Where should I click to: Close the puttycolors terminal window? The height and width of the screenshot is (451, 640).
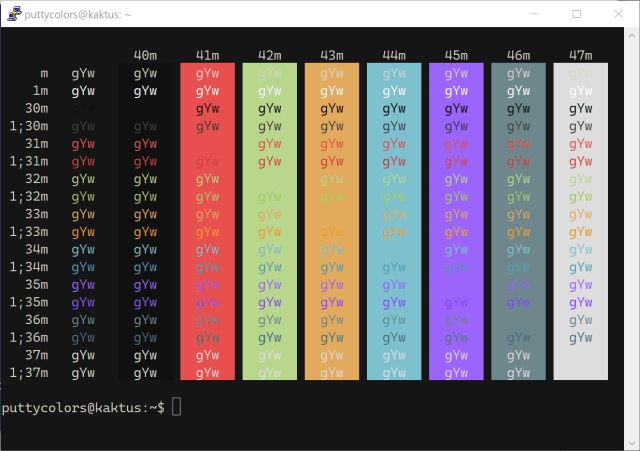(x=620, y=14)
